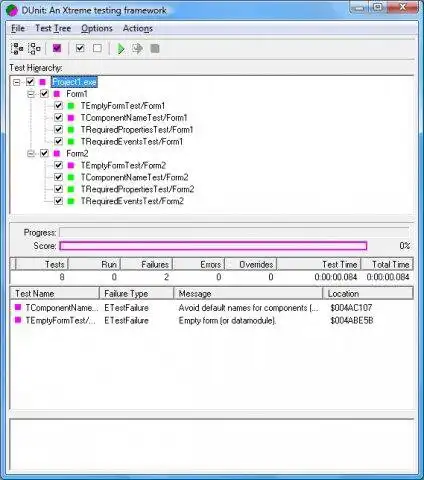The width and height of the screenshot is (424, 480).
Task: Click purple icon in TComponentName failure row
Action: (x=18, y=307)
